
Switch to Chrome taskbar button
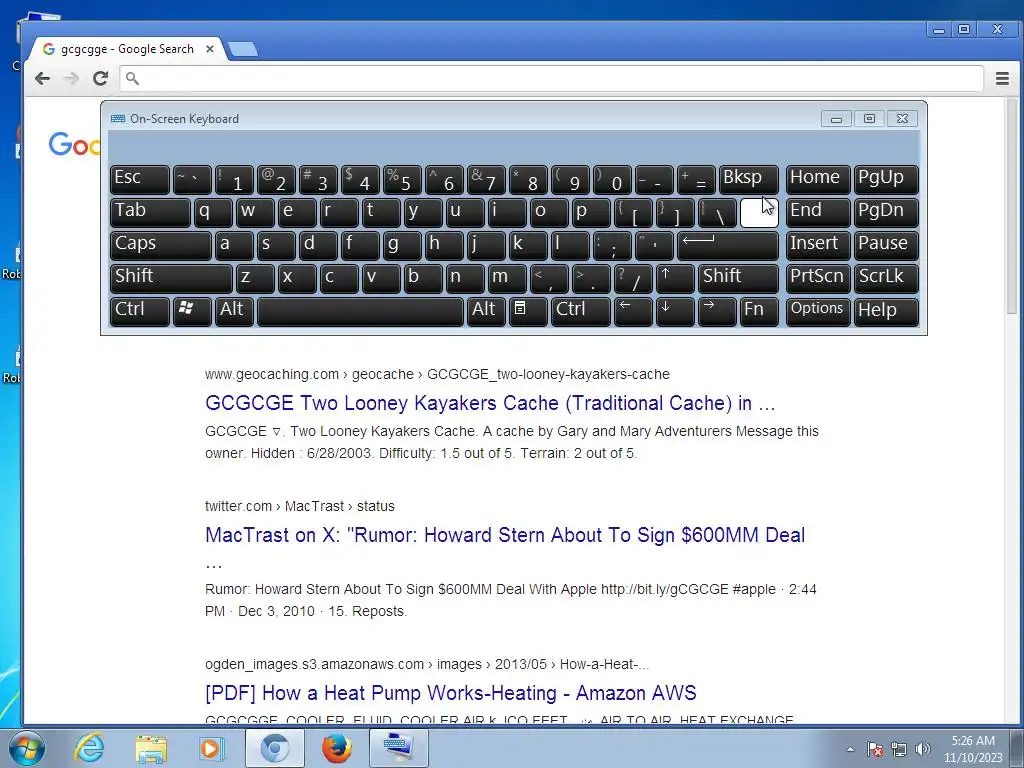pyautogui.click(x=275, y=748)
